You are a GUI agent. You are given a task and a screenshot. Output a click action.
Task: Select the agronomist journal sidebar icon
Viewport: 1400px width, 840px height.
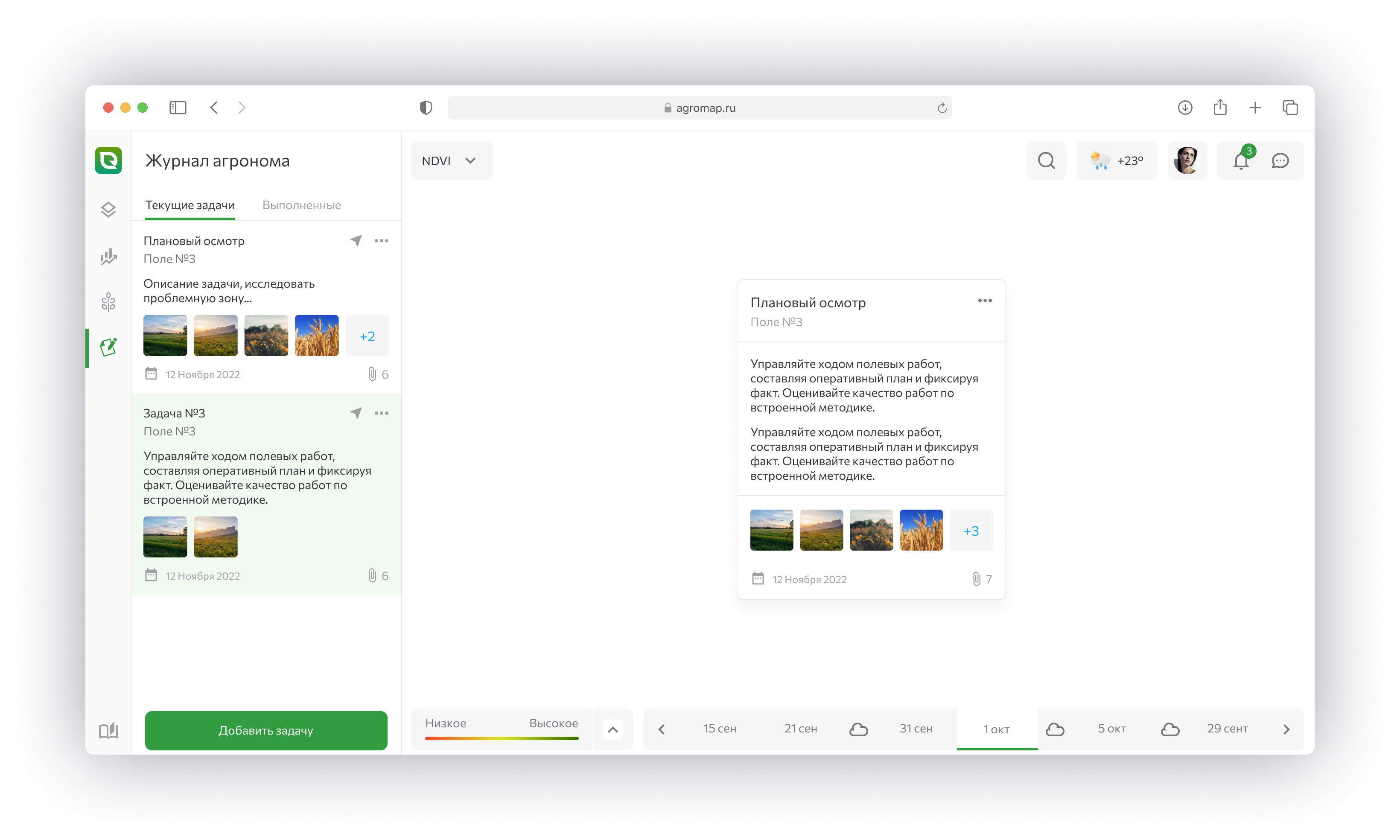pyautogui.click(x=108, y=347)
